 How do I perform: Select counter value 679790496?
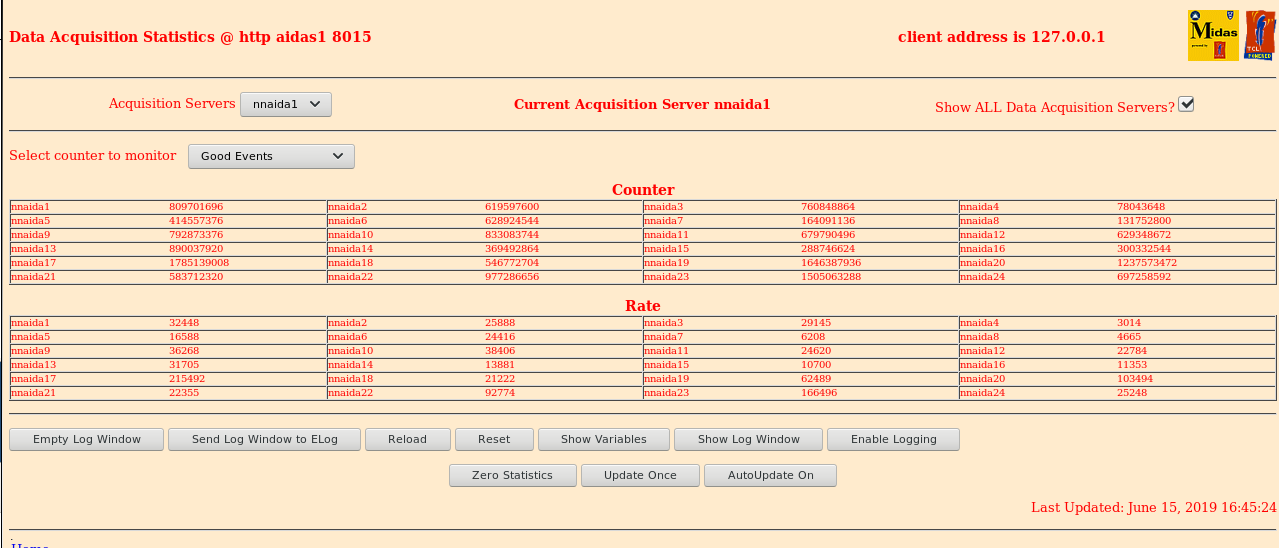[828, 235]
